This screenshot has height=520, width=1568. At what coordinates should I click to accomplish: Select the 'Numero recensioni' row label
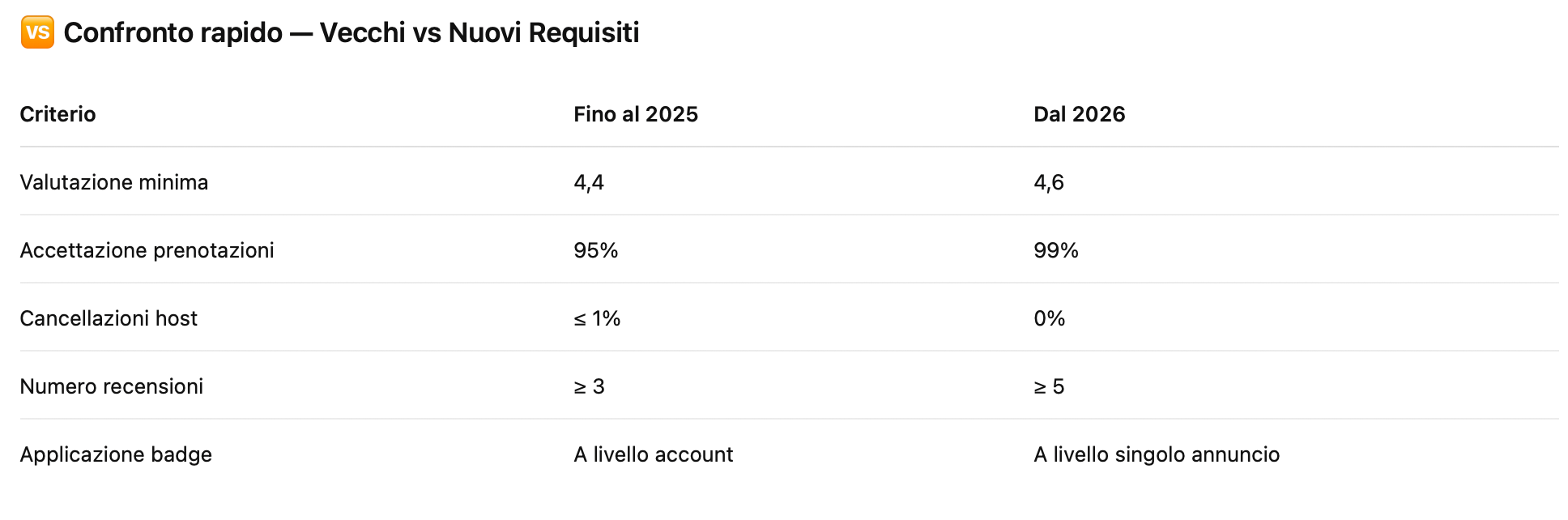(x=111, y=386)
